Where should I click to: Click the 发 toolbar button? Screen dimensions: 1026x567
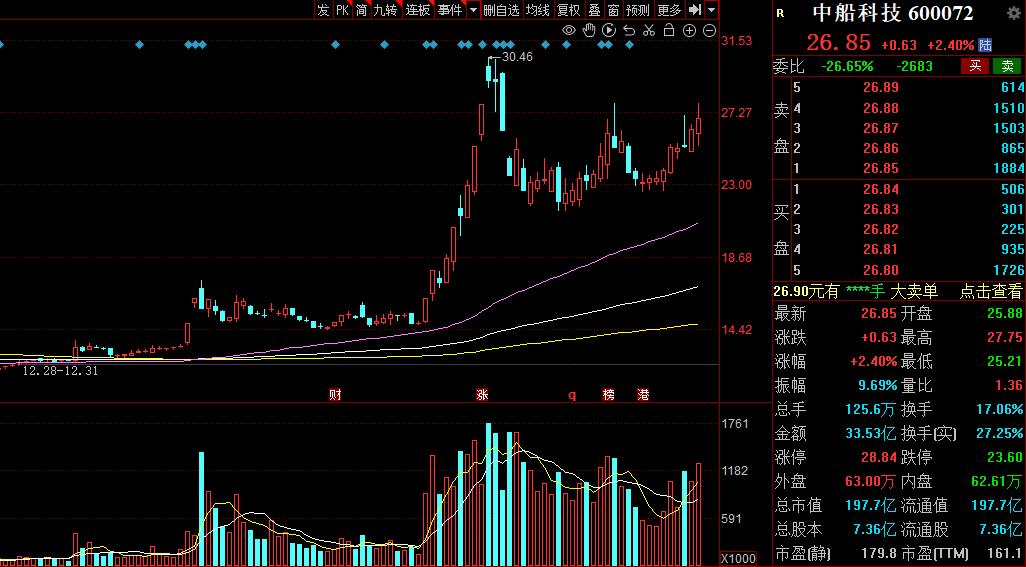323,10
